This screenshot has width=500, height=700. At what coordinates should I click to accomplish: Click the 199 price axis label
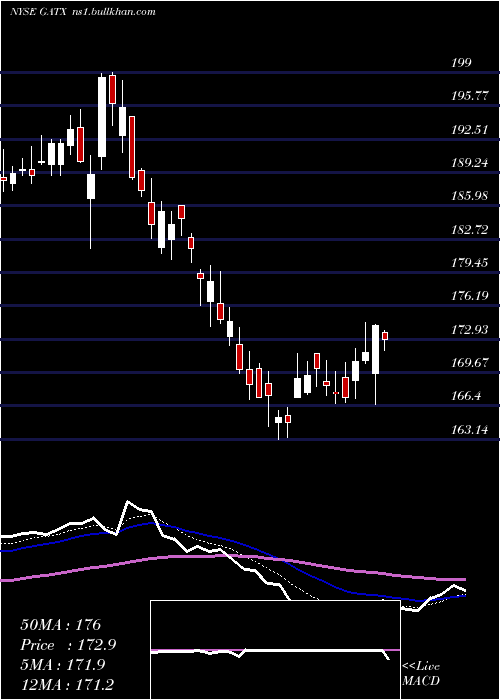pos(461,63)
